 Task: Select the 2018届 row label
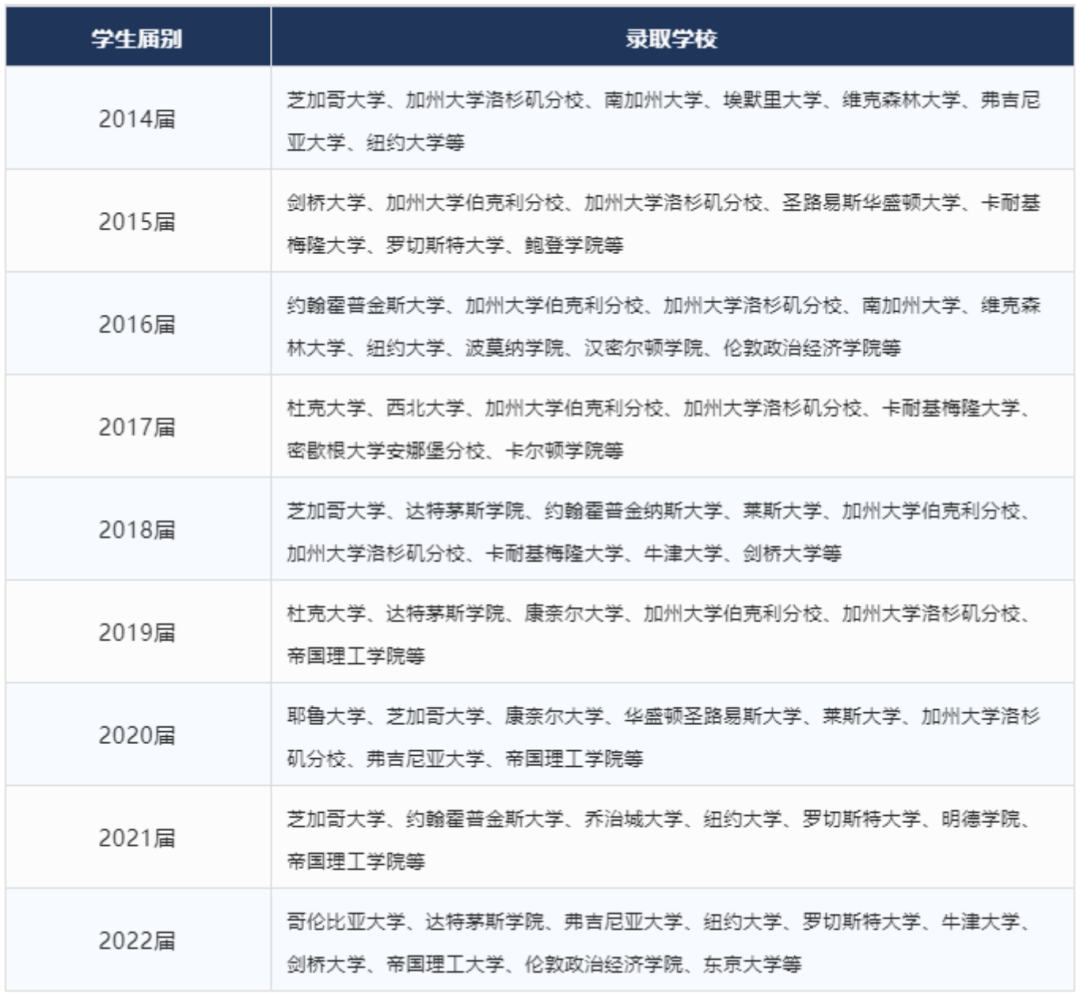(x=137, y=530)
